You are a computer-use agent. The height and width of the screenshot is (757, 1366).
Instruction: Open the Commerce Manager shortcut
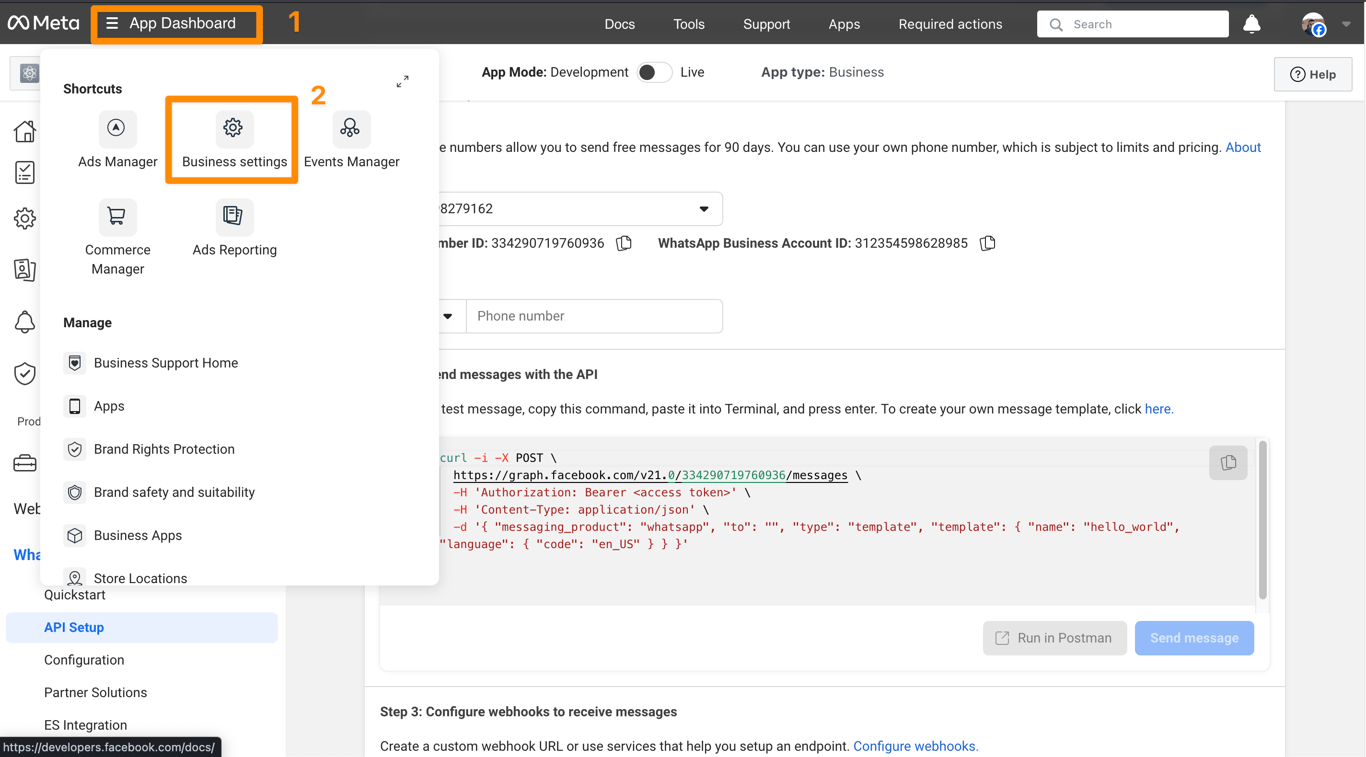click(x=117, y=238)
